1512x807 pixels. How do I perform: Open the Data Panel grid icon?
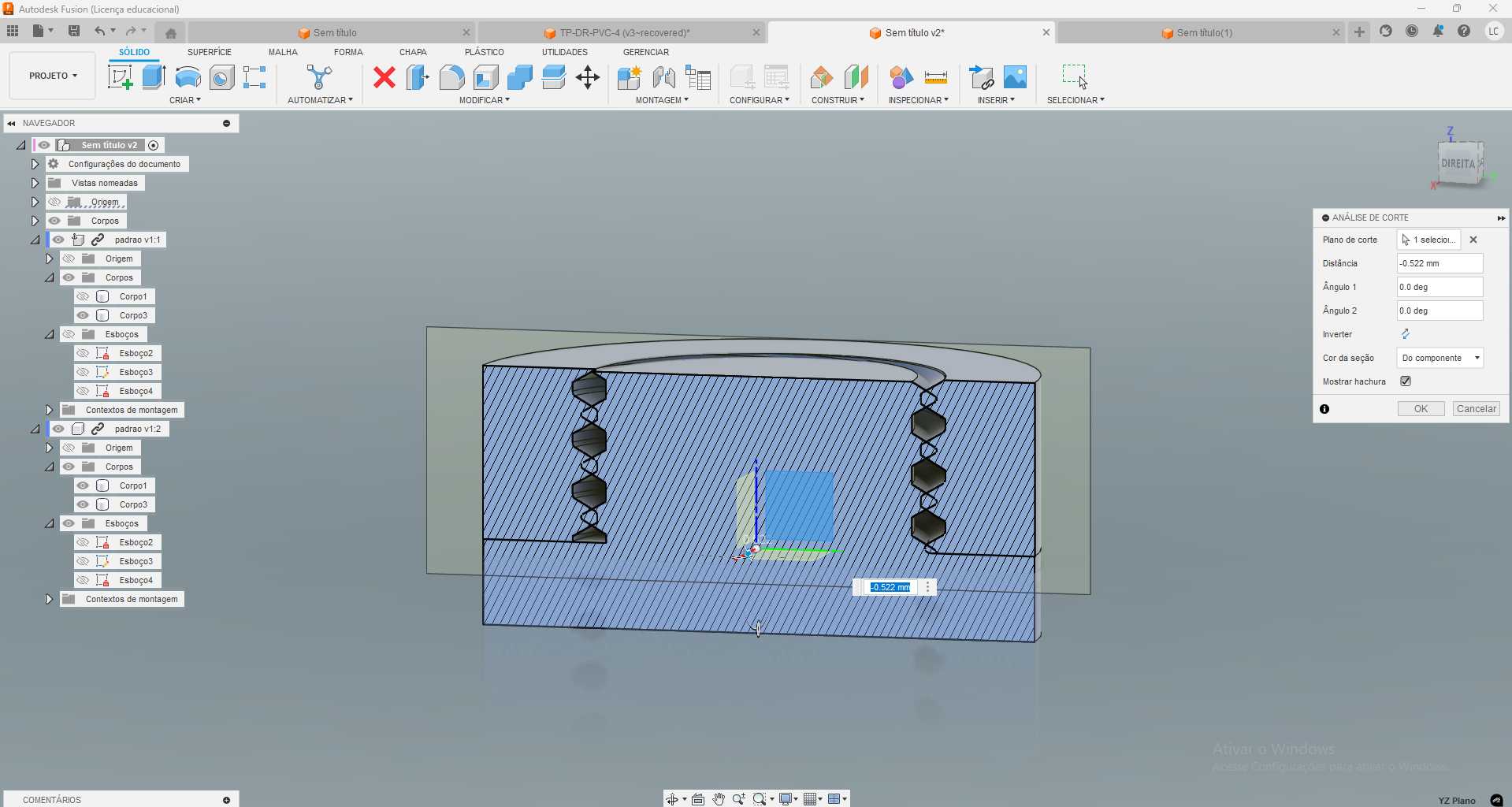point(13,31)
